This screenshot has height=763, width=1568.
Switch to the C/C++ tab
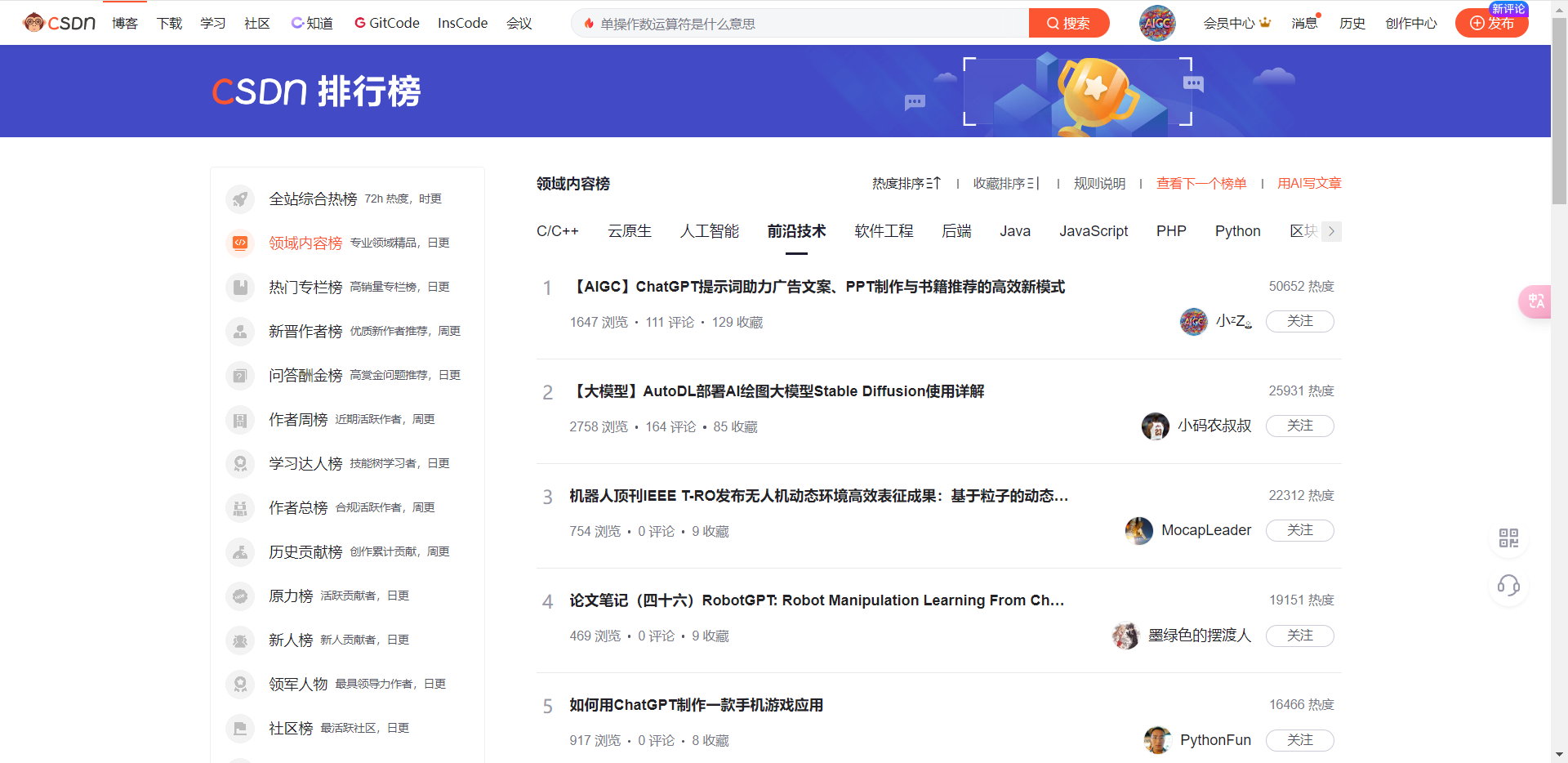click(558, 231)
